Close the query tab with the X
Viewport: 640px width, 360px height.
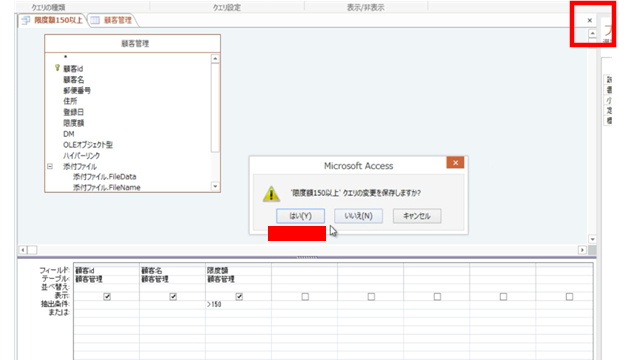(589, 20)
